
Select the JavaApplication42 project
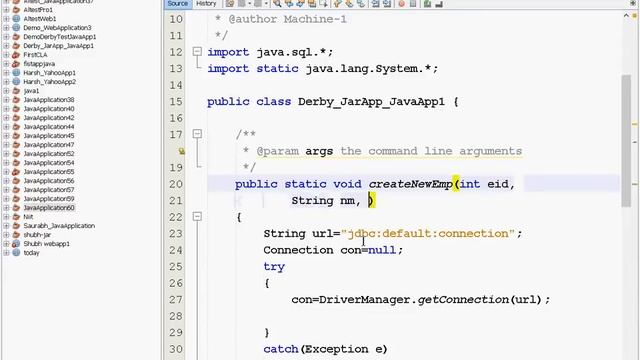[x=49, y=118]
